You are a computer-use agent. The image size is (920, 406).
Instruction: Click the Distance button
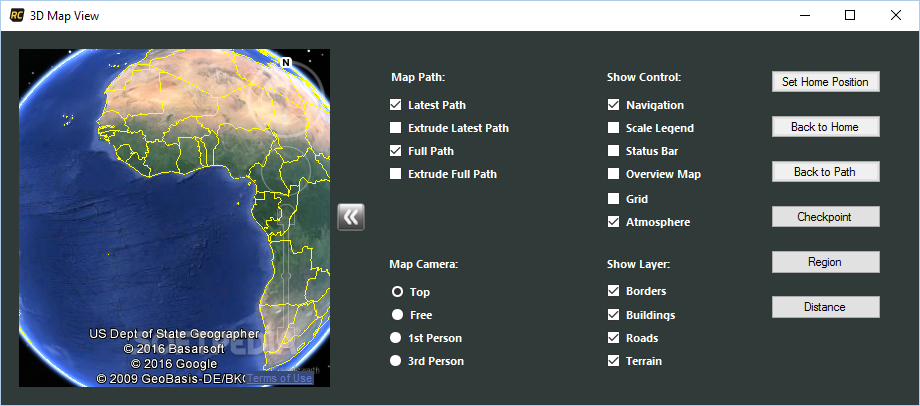pyautogui.click(x=826, y=307)
